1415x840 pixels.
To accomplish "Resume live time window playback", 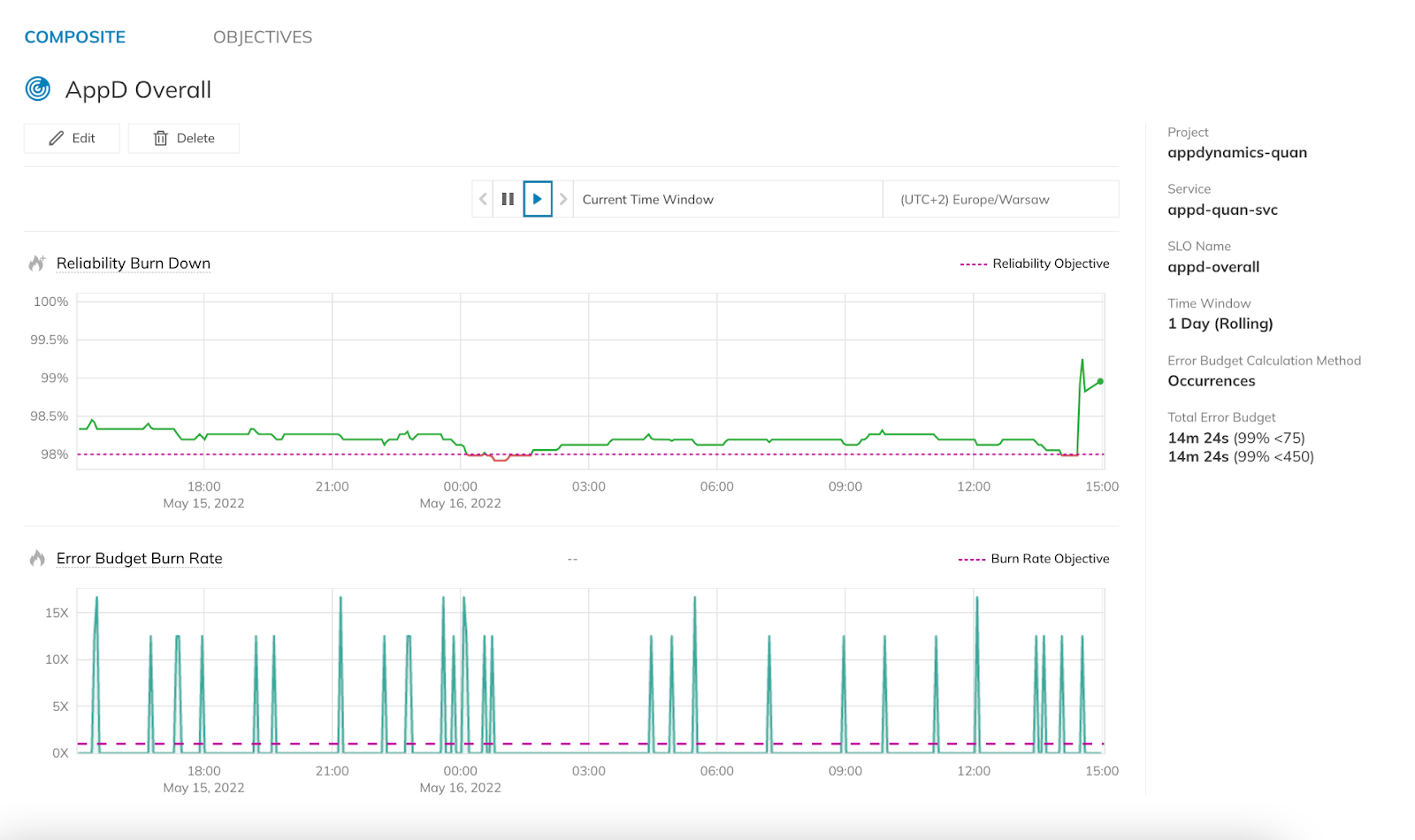I will point(538,199).
